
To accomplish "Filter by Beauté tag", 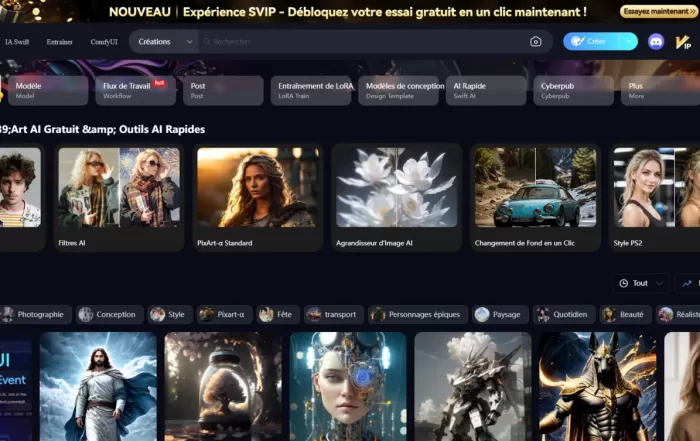I will [x=625, y=314].
